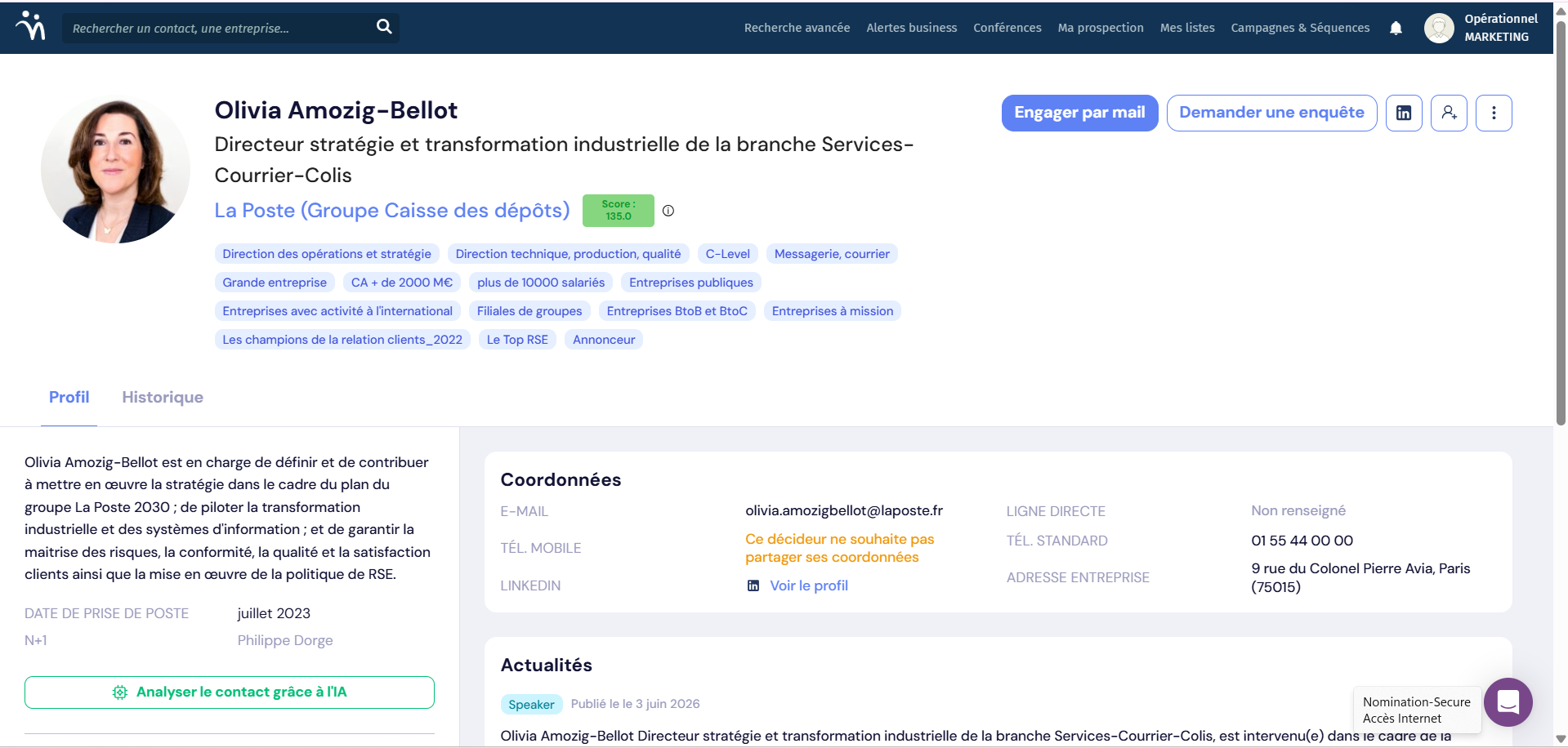Click Publié le le 3 juin 2026 text

(x=635, y=704)
